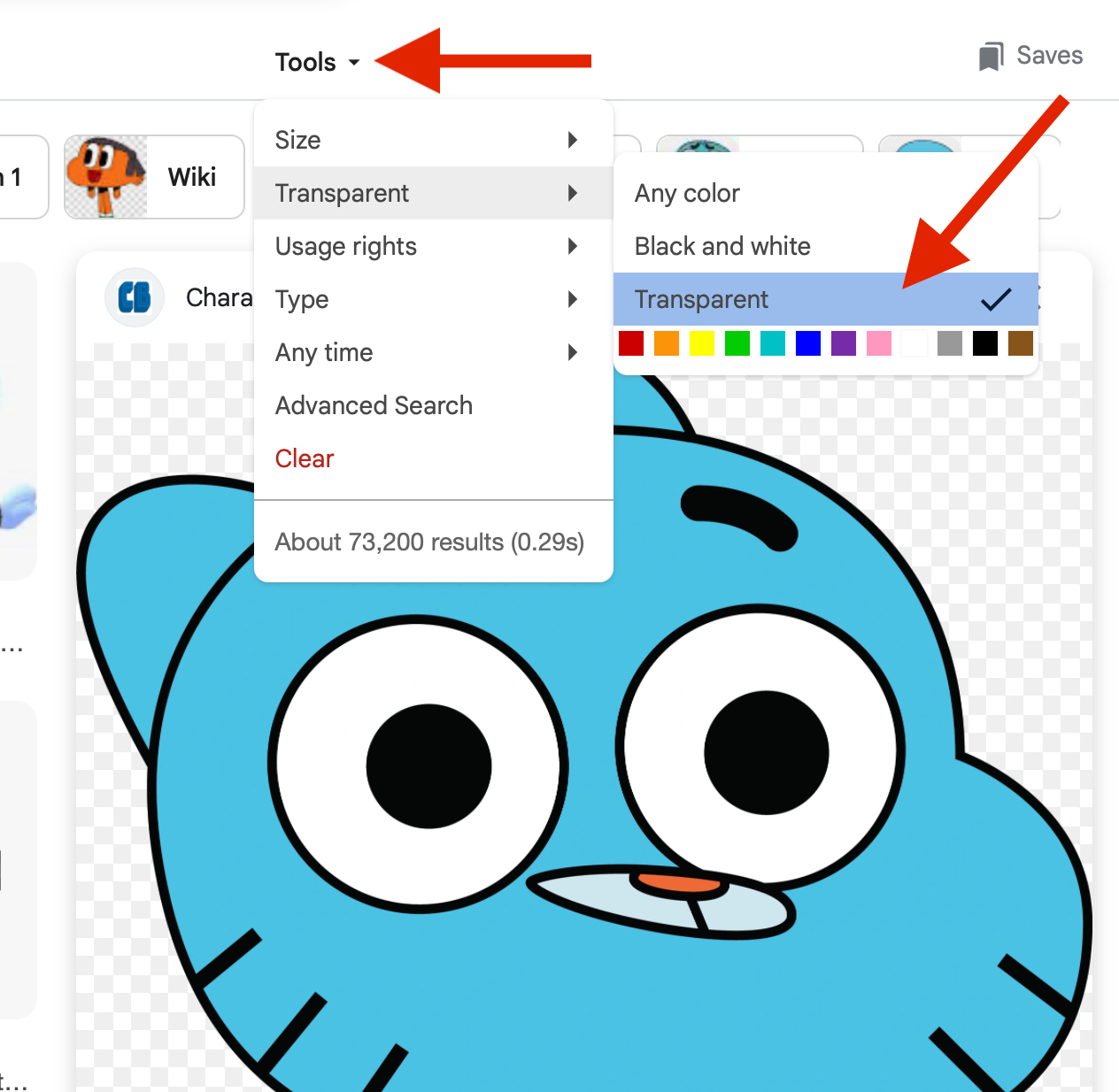Screen dimensions: 1119x1092
Task: Pick the brown color swatch
Action: [1021, 343]
